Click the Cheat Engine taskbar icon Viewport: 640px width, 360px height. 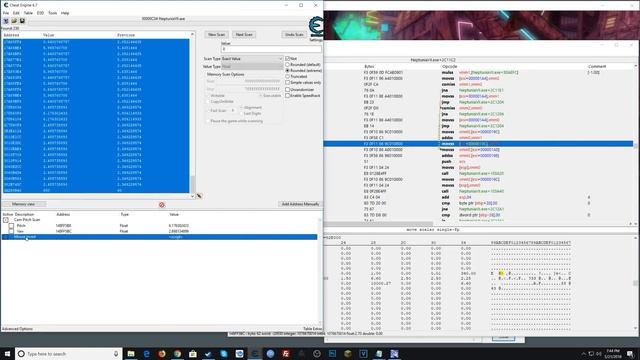(x=255, y=353)
